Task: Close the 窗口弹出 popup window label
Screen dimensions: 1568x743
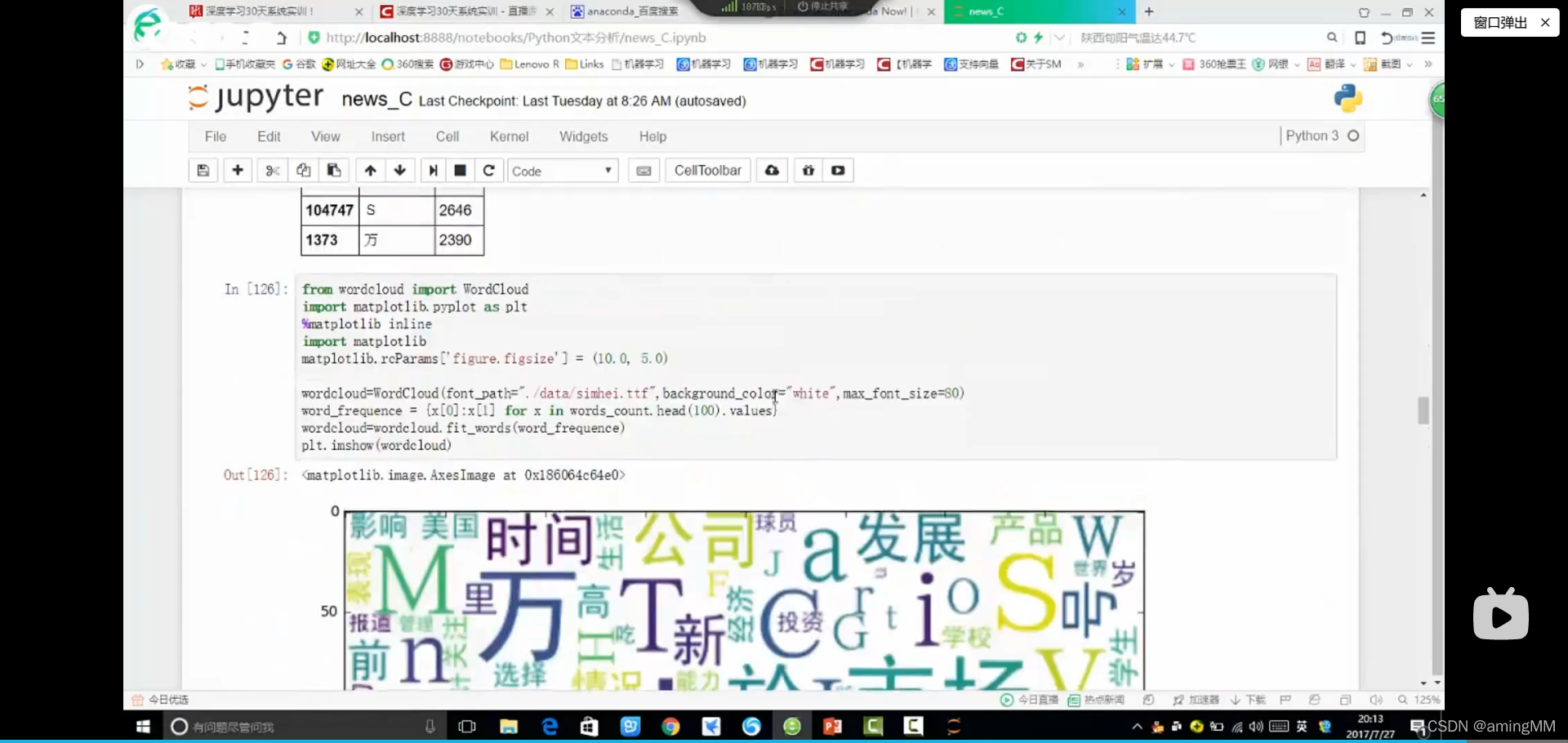Action: click(1545, 23)
